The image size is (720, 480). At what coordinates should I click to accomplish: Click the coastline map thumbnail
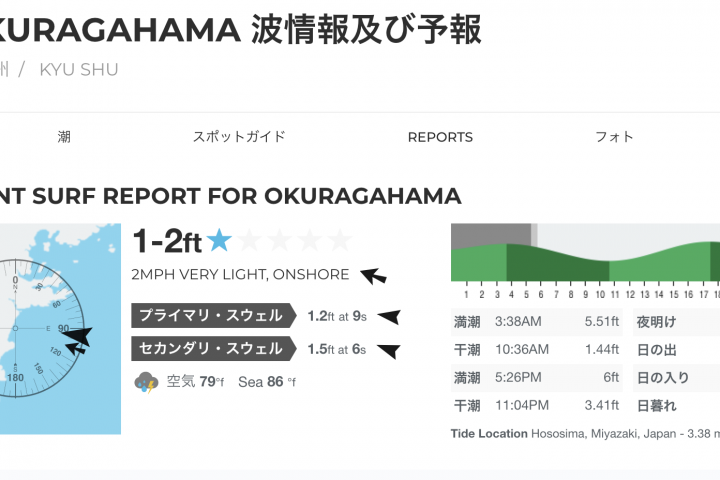point(60,329)
